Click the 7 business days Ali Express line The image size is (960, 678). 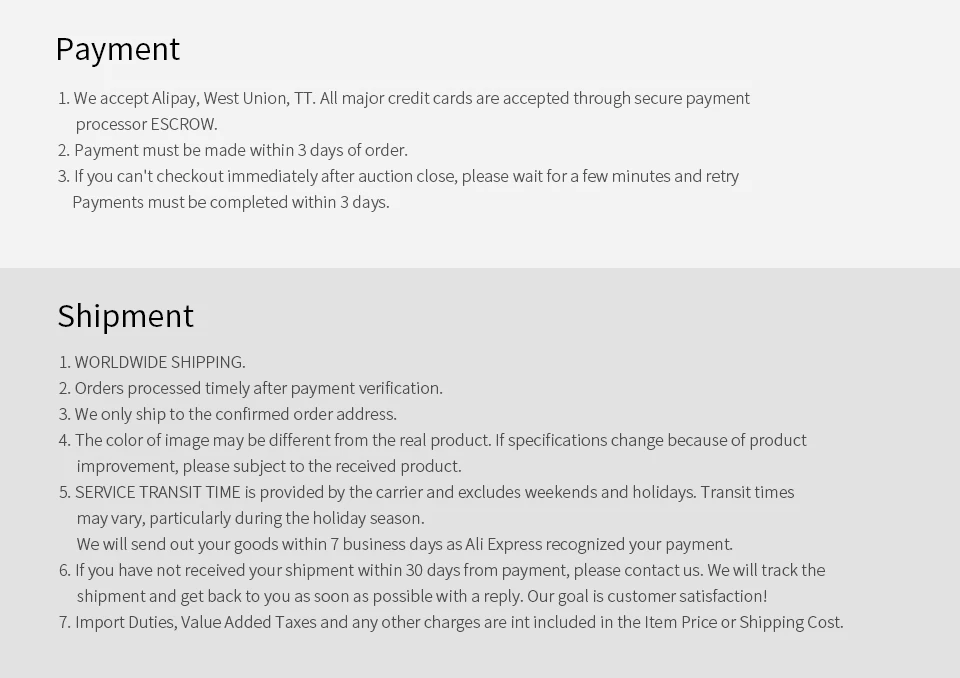pyautogui.click(x=405, y=544)
